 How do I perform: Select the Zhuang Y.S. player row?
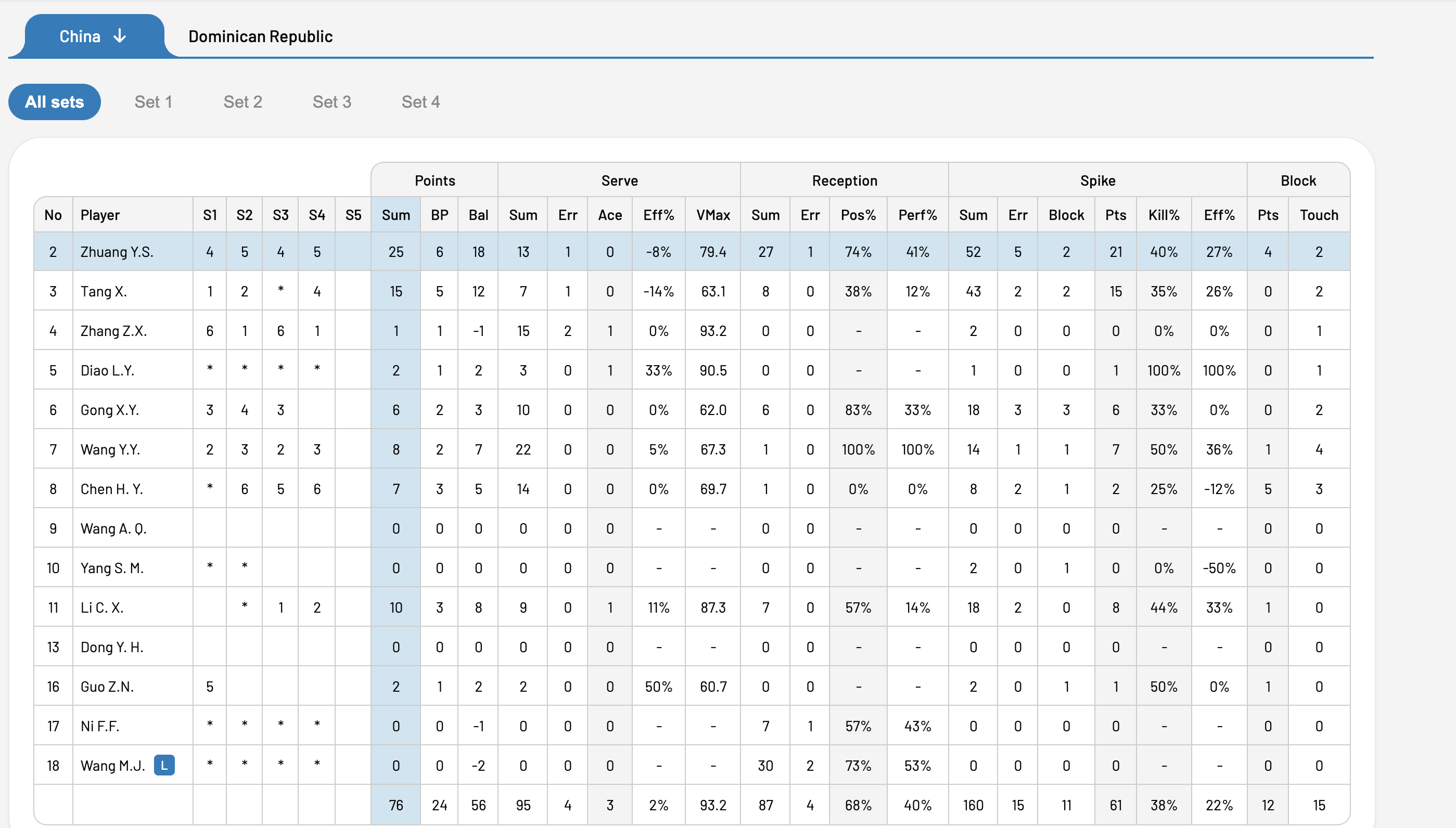pyautogui.click(x=692, y=251)
